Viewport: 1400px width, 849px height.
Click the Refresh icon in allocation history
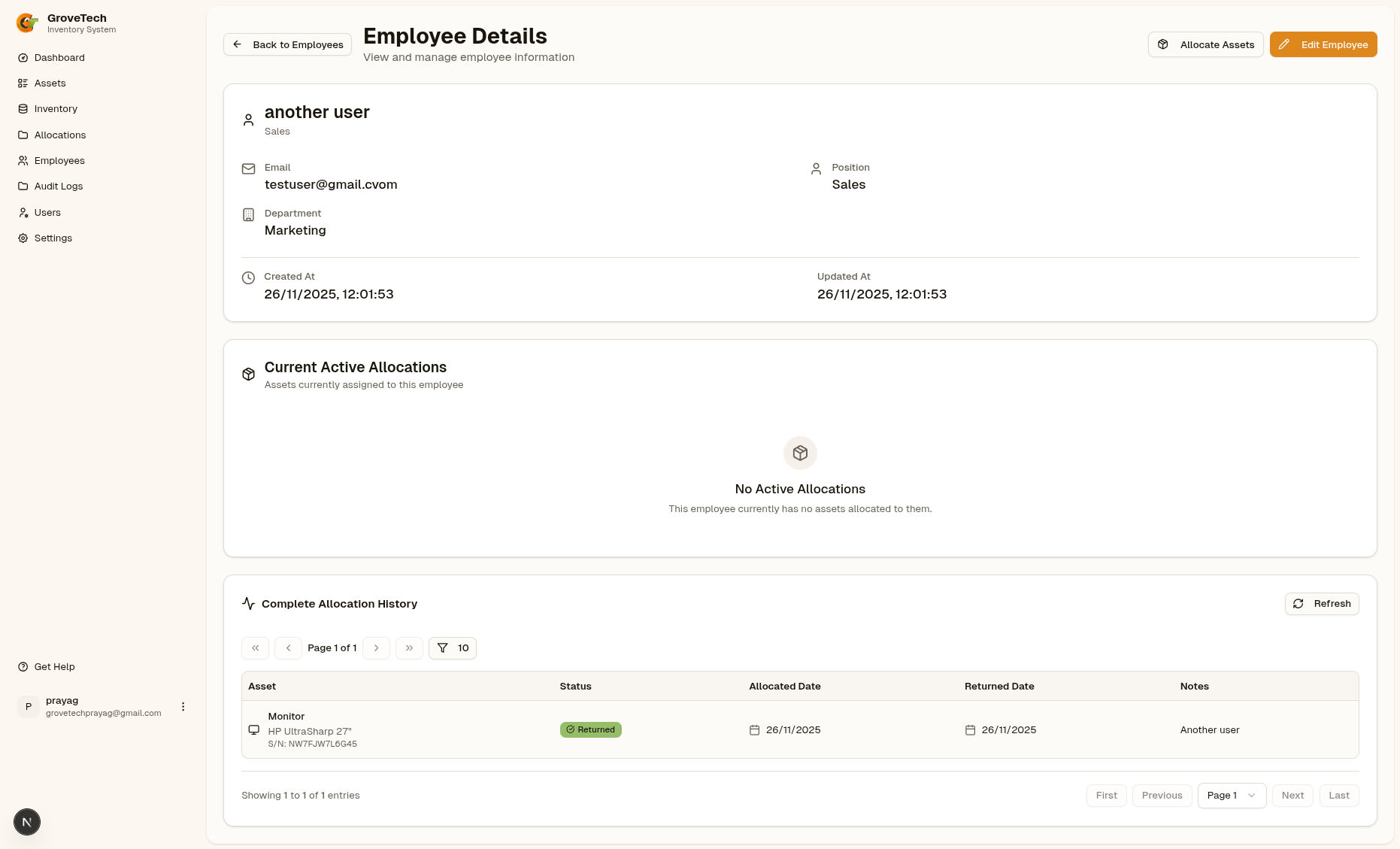(1298, 603)
